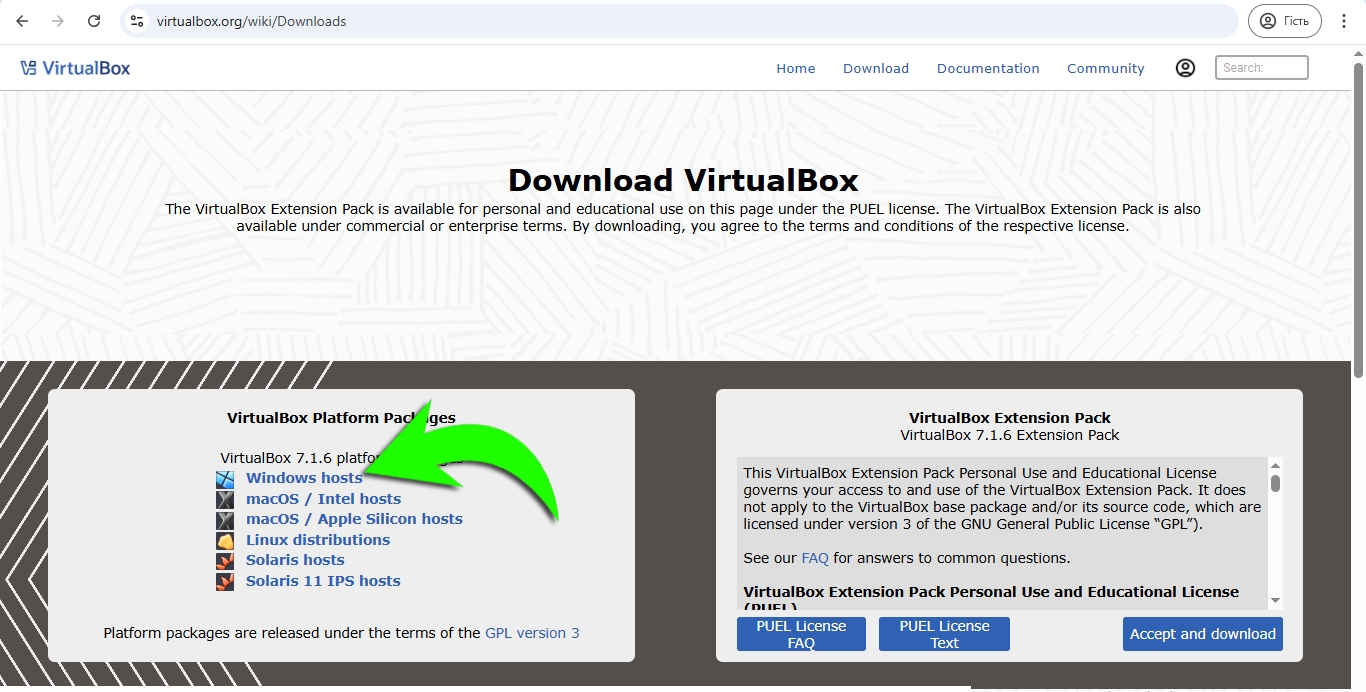Image resolution: width=1366 pixels, height=692 pixels.
Task: Click the Windows hosts icon
Action: click(x=225, y=479)
